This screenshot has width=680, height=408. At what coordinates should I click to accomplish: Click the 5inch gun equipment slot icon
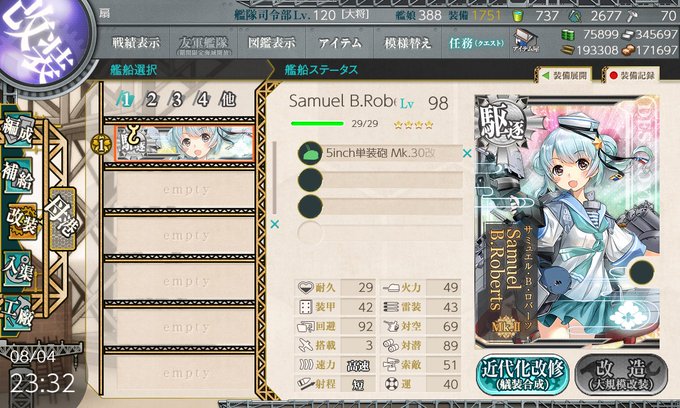[x=310, y=153]
